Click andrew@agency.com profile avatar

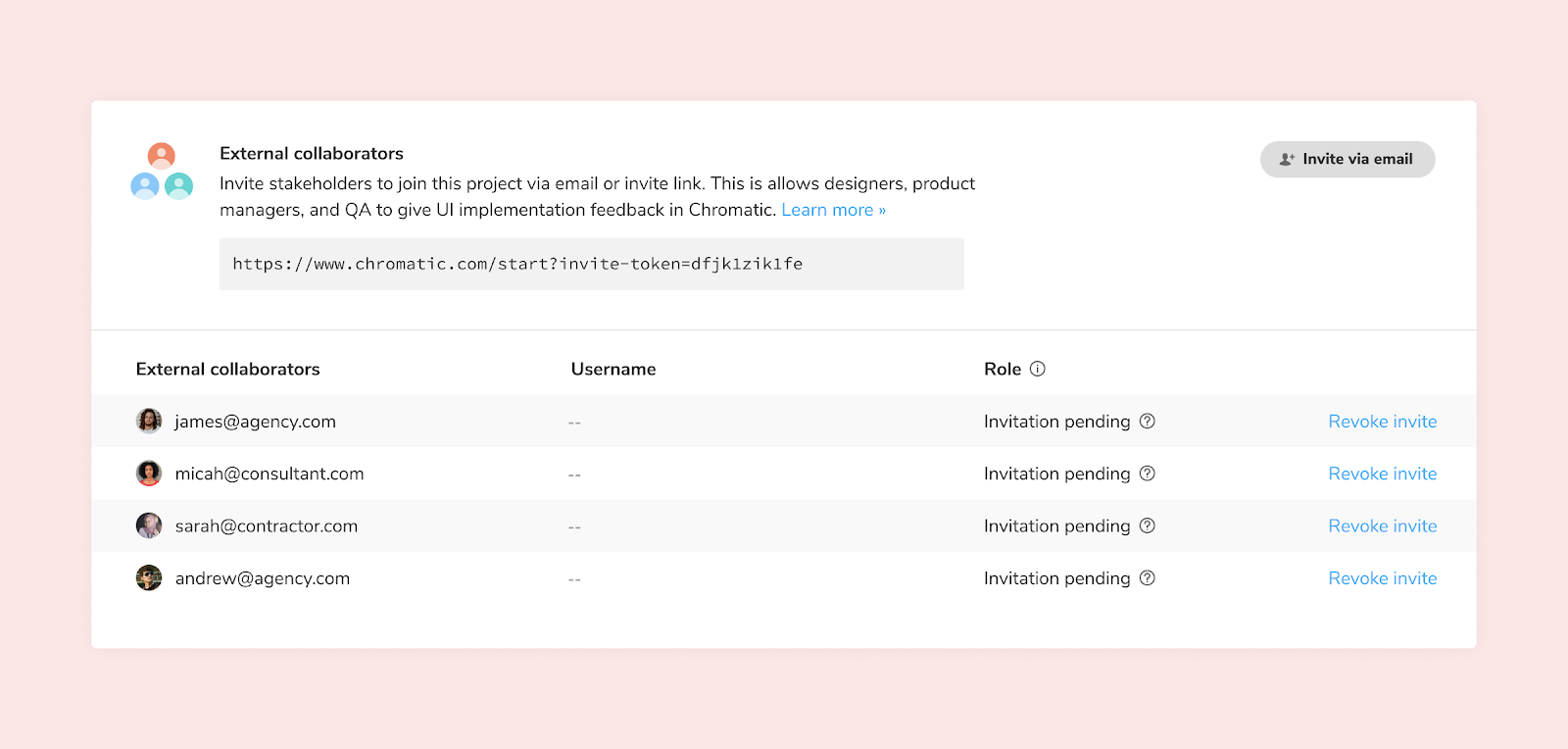click(x=149, y=578)
